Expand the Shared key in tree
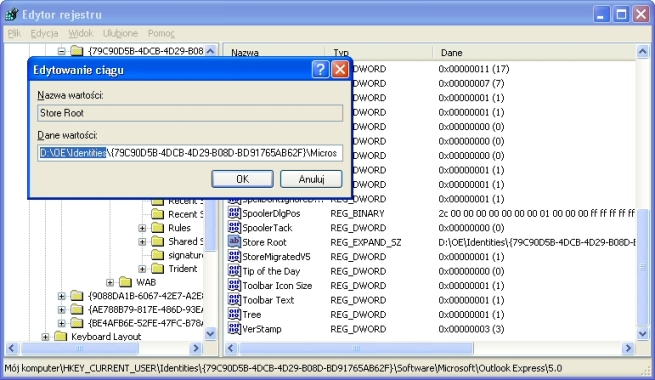 click(142, 242)
